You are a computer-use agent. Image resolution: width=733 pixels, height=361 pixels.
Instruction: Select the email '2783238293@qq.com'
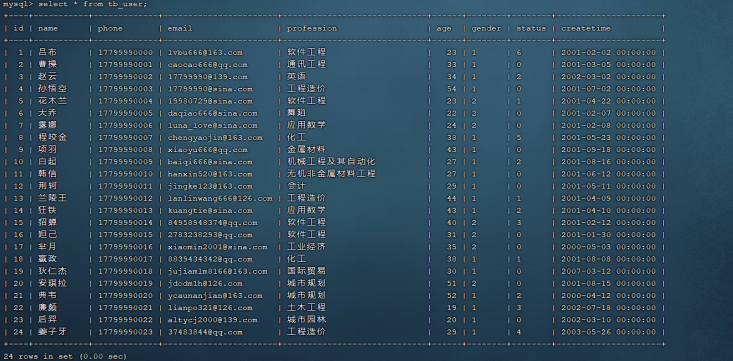[210, 235]
